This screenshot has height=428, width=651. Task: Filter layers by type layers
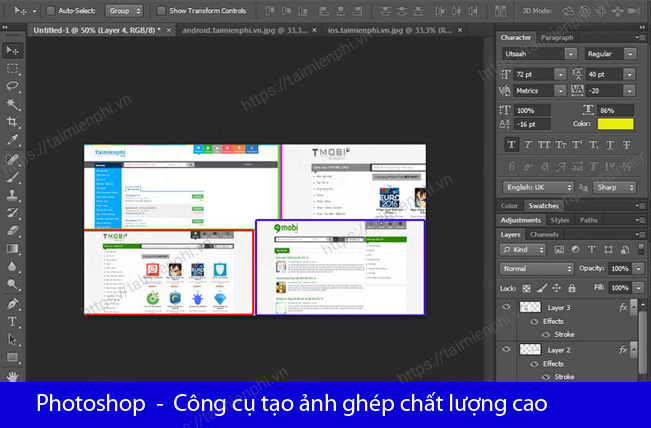tap(592, 249)
